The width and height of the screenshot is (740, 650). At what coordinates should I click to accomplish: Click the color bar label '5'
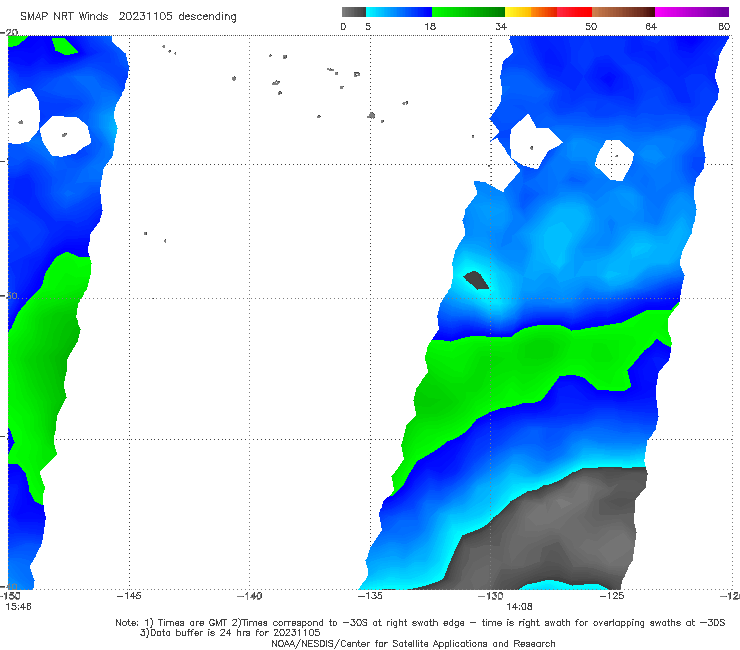coord(368,27)
